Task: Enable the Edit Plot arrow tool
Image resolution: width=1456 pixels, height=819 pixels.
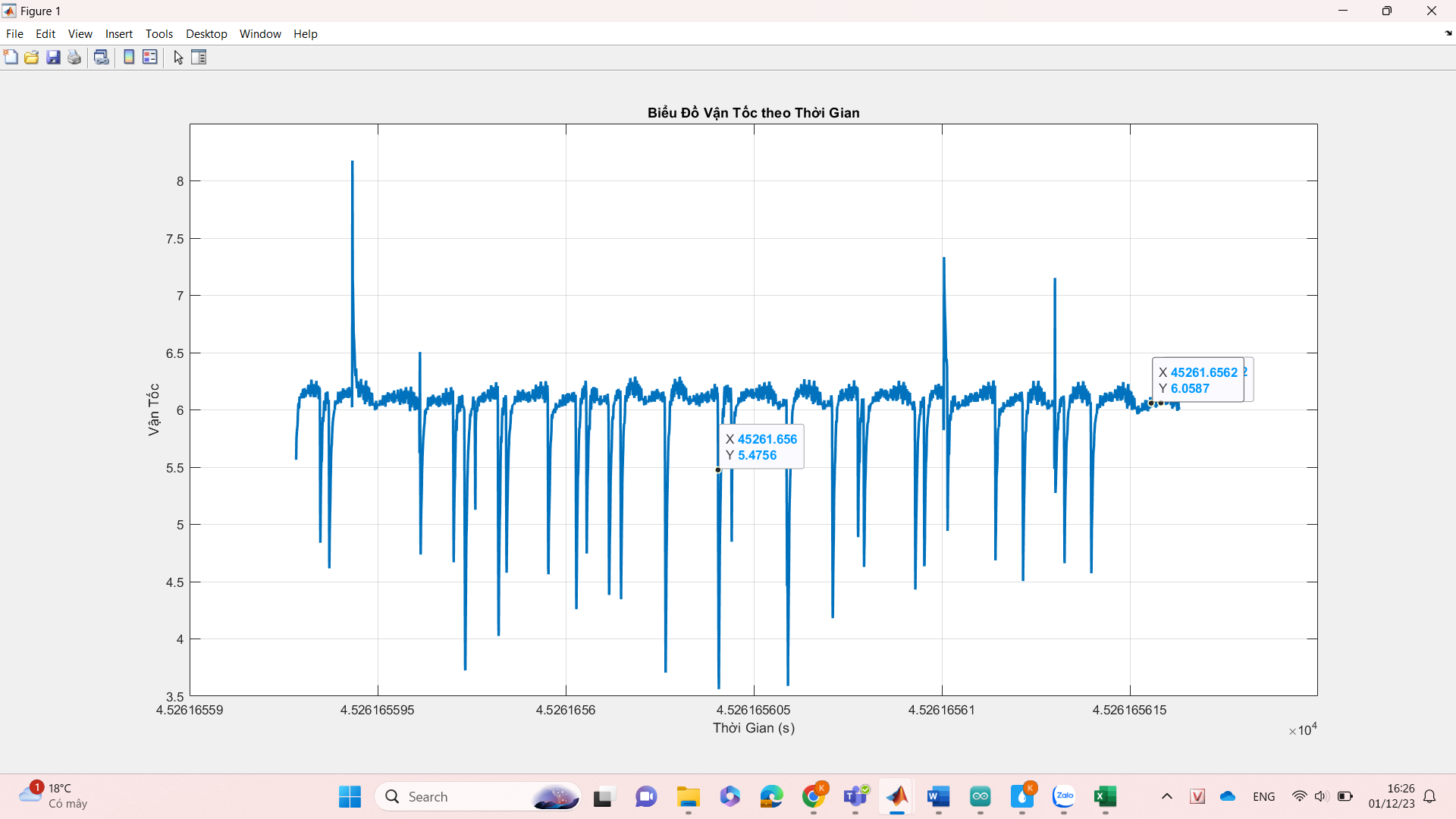Action: point(178,58)
